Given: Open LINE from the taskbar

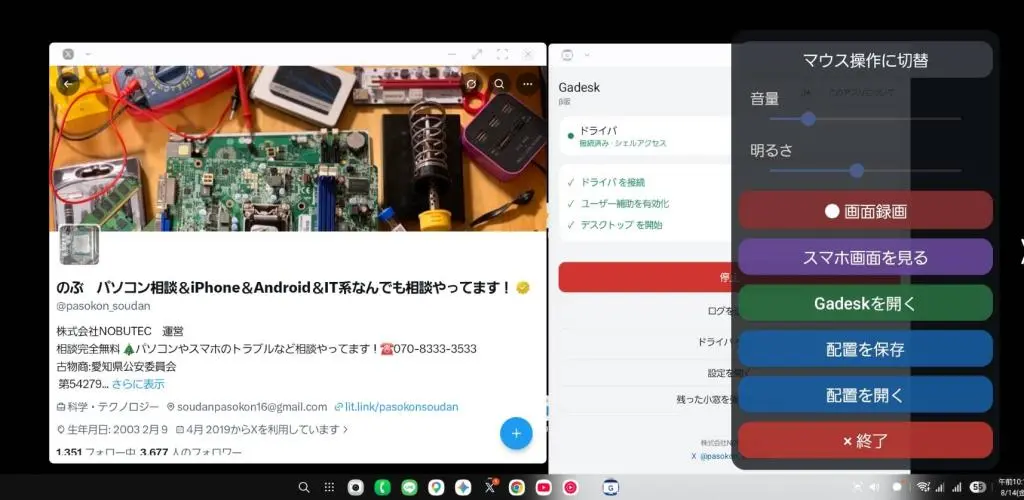Looking at the screenshot, I should coord(409,487).
